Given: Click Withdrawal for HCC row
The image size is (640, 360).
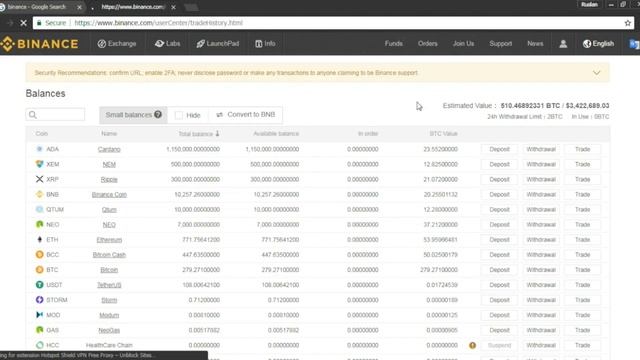Looking at the screenshot, I should click(541, 345).
